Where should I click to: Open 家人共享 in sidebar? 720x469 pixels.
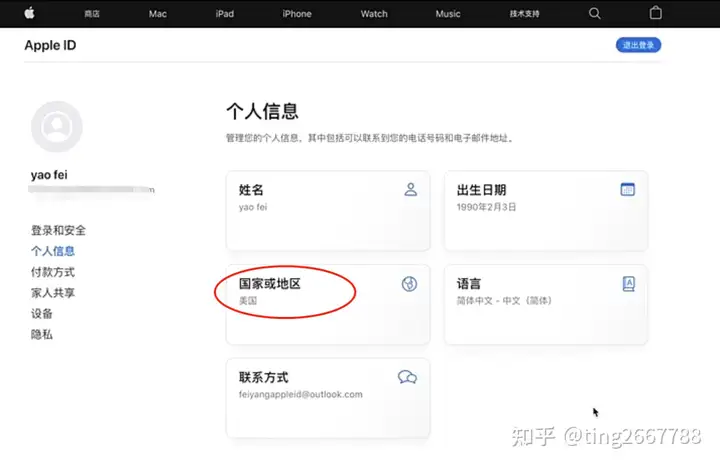53,293
